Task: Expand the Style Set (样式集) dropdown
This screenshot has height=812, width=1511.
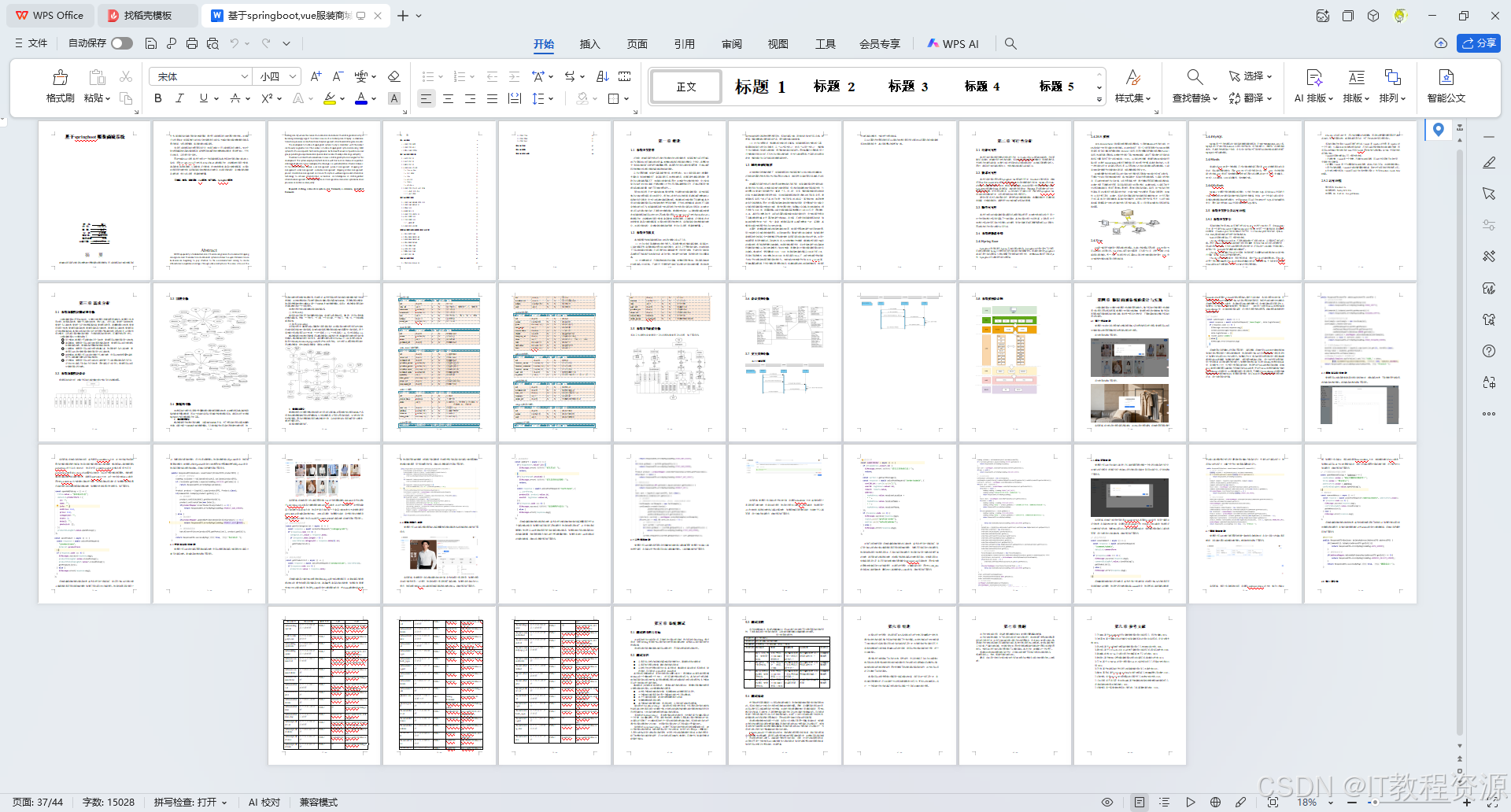Action: tap(1133, 98)
